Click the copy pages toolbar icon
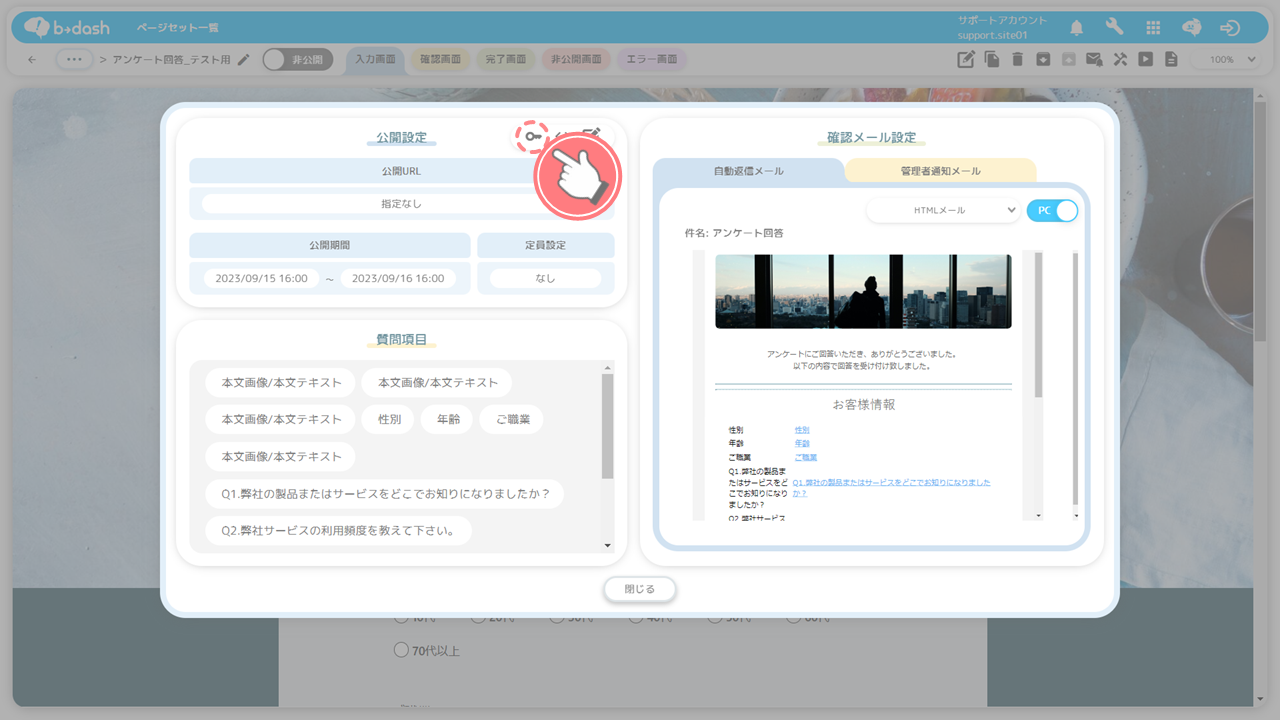The width and height of the screenshot is (1280, 720). click(992, 60)
